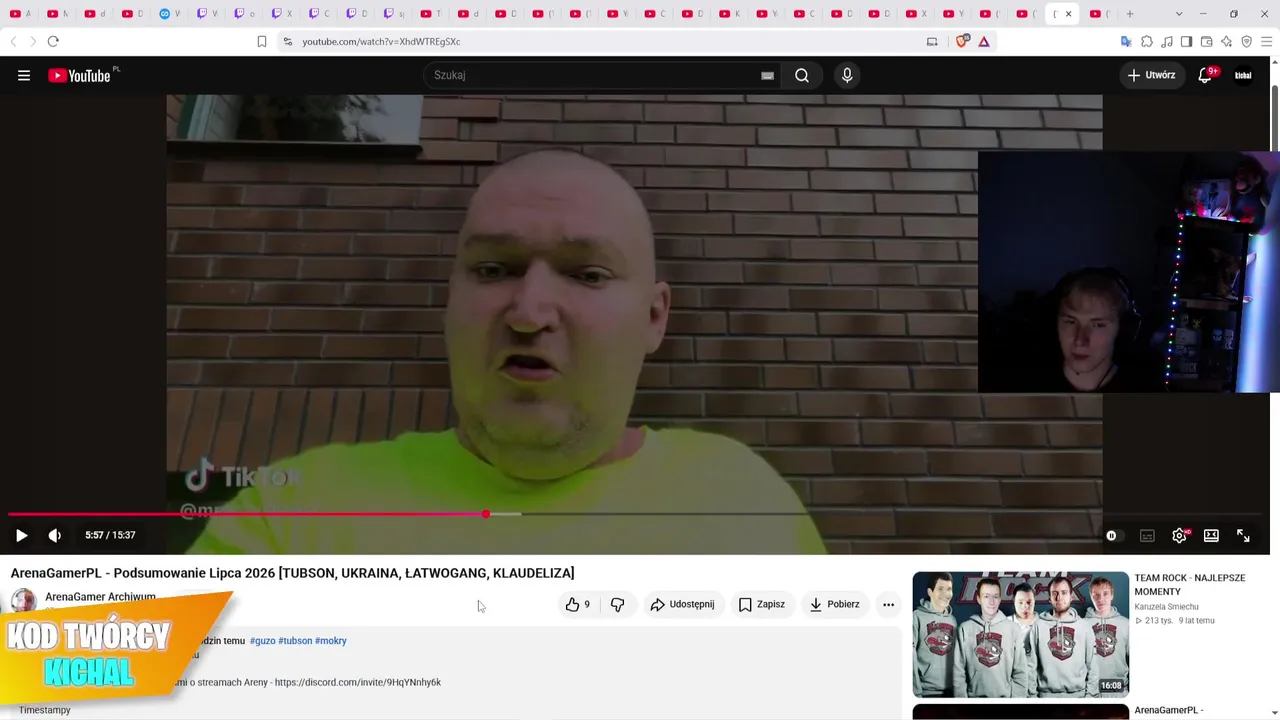Open the Brave VPN shield icon
Viewport: 1280px width, 720px height.
pos(1246,42)
